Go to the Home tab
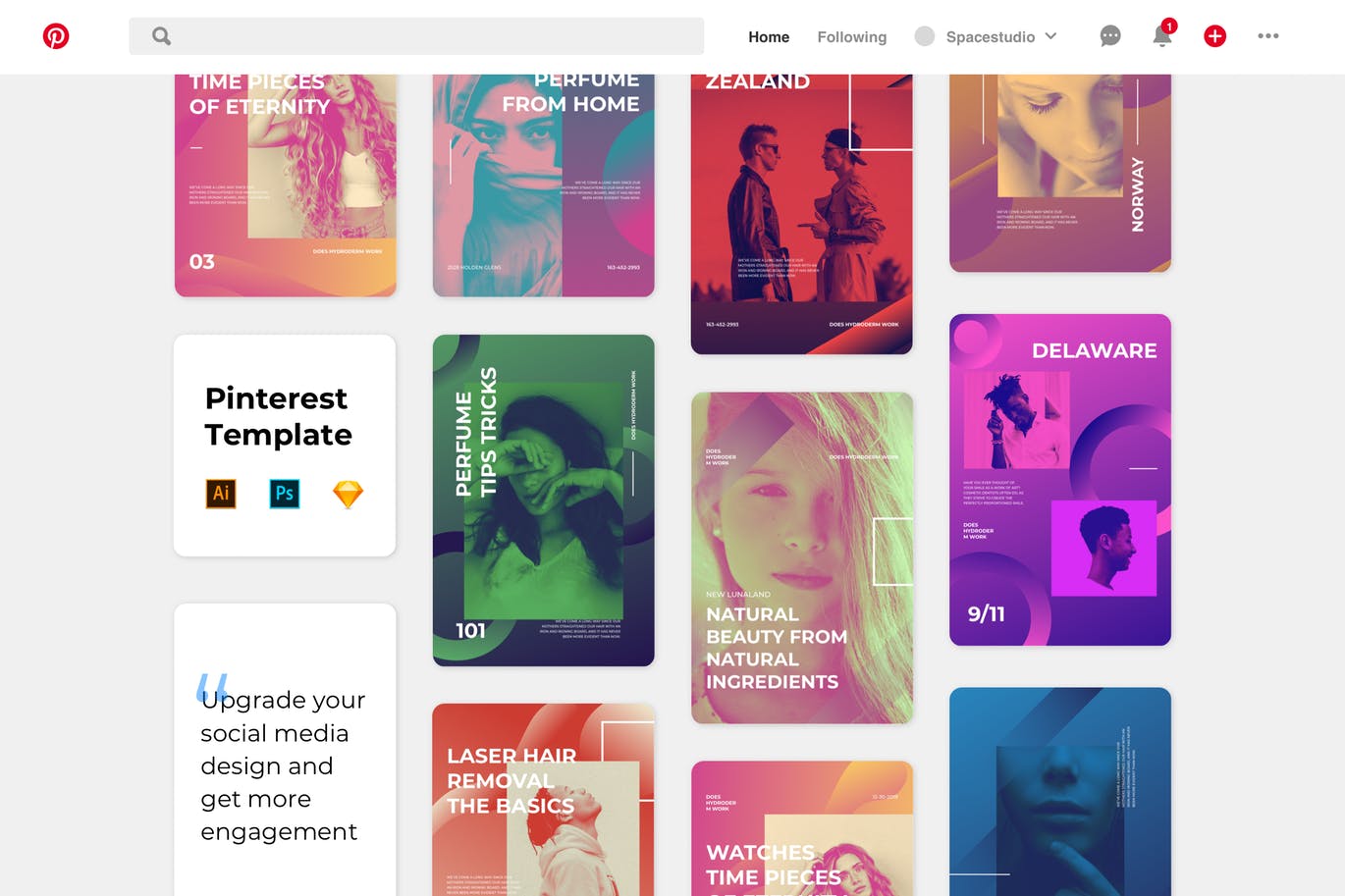The height and width of the screenshot is (896, 1345). pos(768,37)
